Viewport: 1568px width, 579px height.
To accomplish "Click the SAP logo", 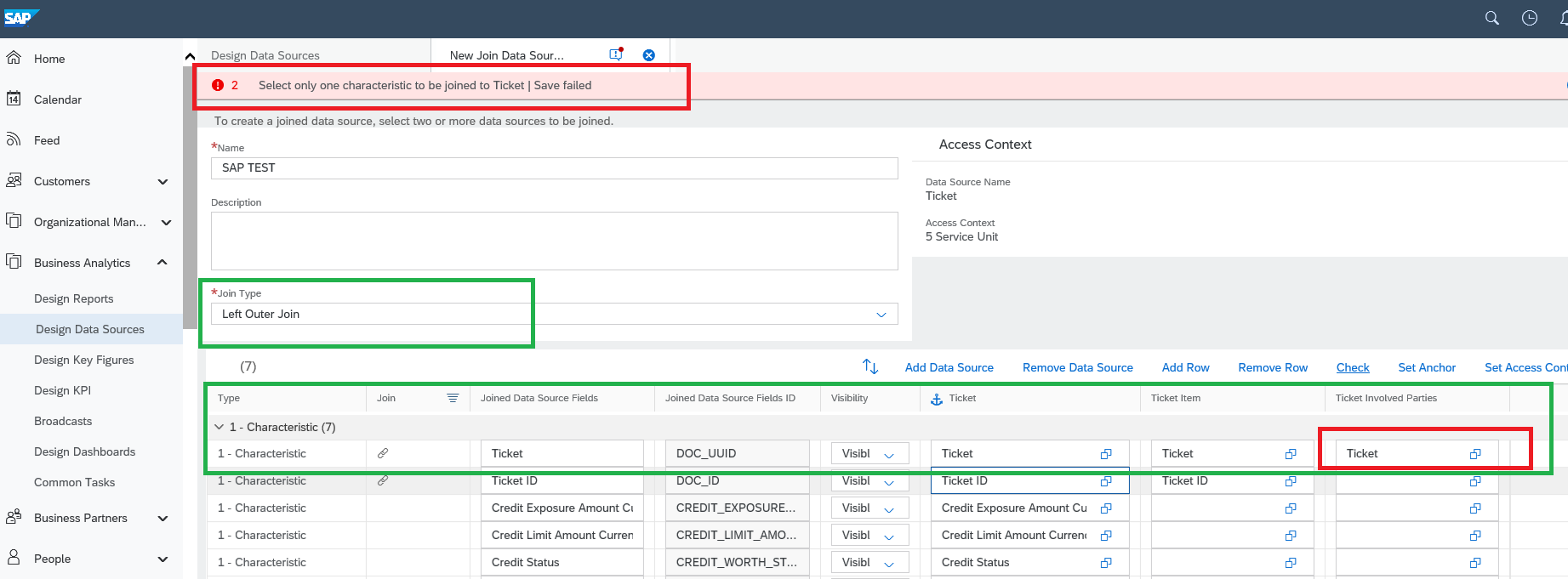I will point(20,17).
